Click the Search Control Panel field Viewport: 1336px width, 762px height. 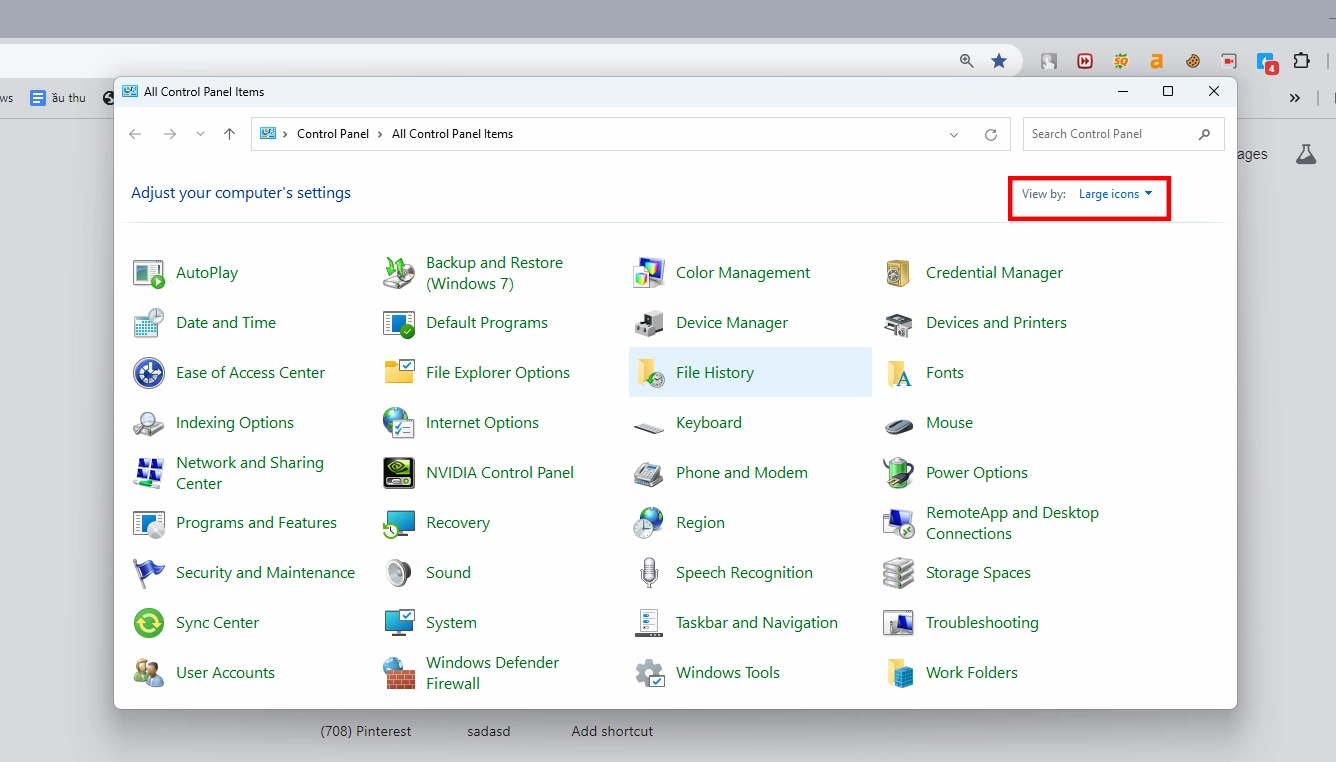coord(1110,134)
